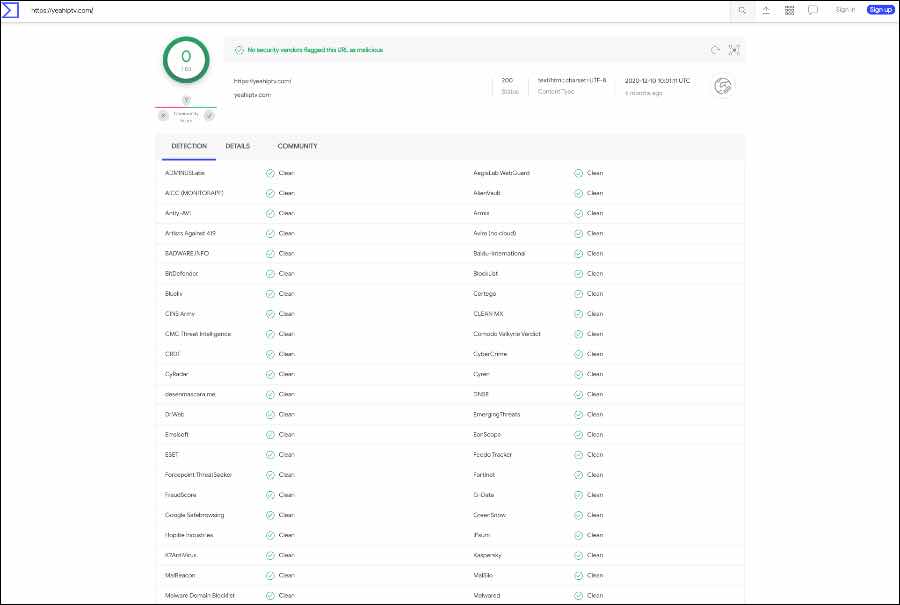The width and height of the screenshot is (900, 605).
Task: Select the AegisLab WebGuard vendor name
Action: (x=501, y=173)
